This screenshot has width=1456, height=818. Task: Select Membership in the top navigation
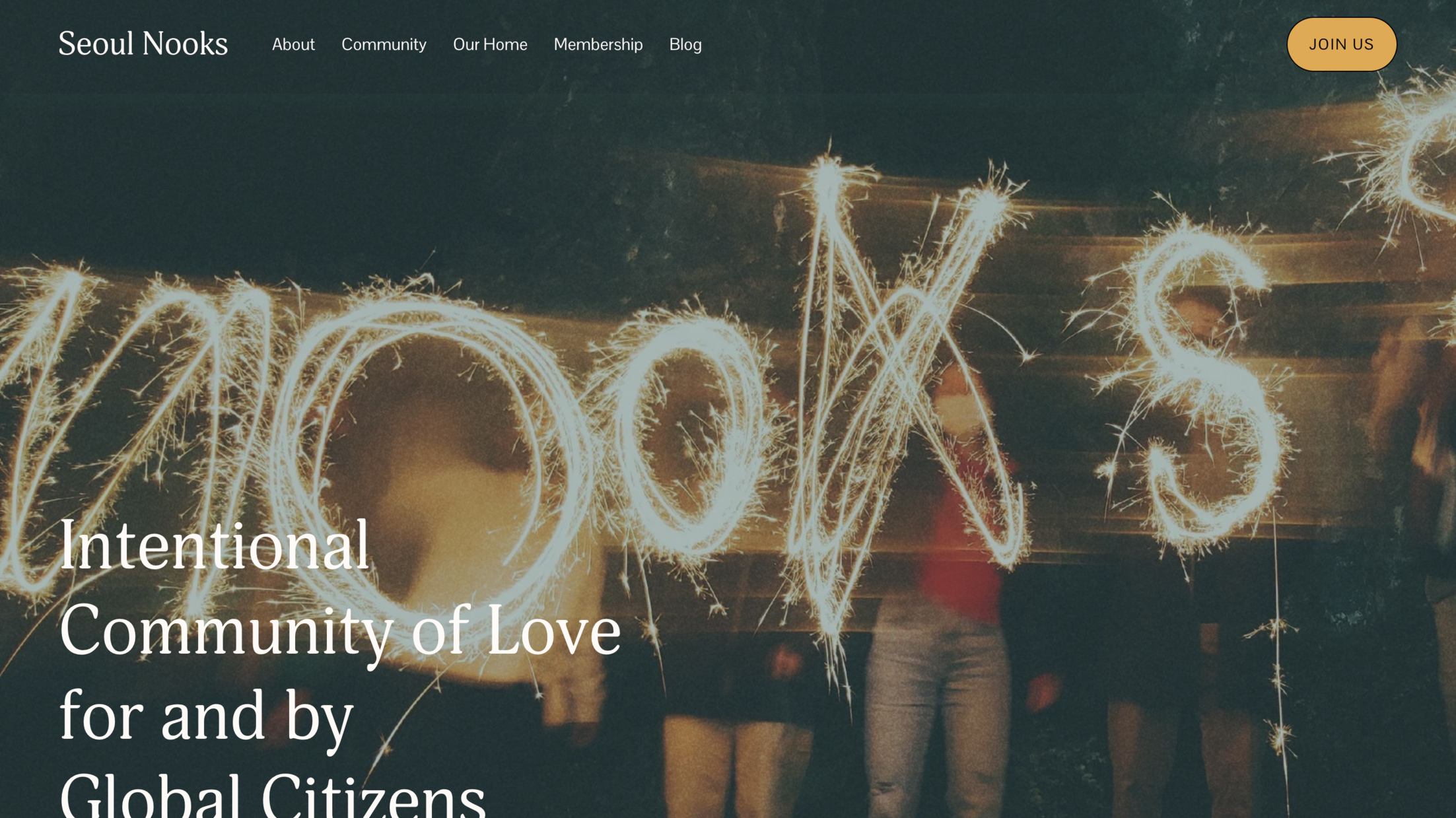point(598,44)
